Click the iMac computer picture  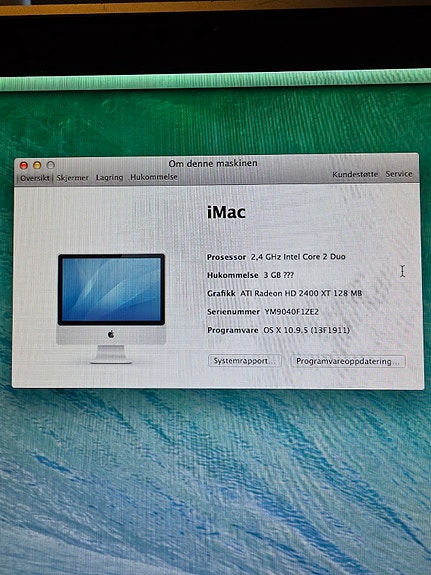tap(111, 309)
